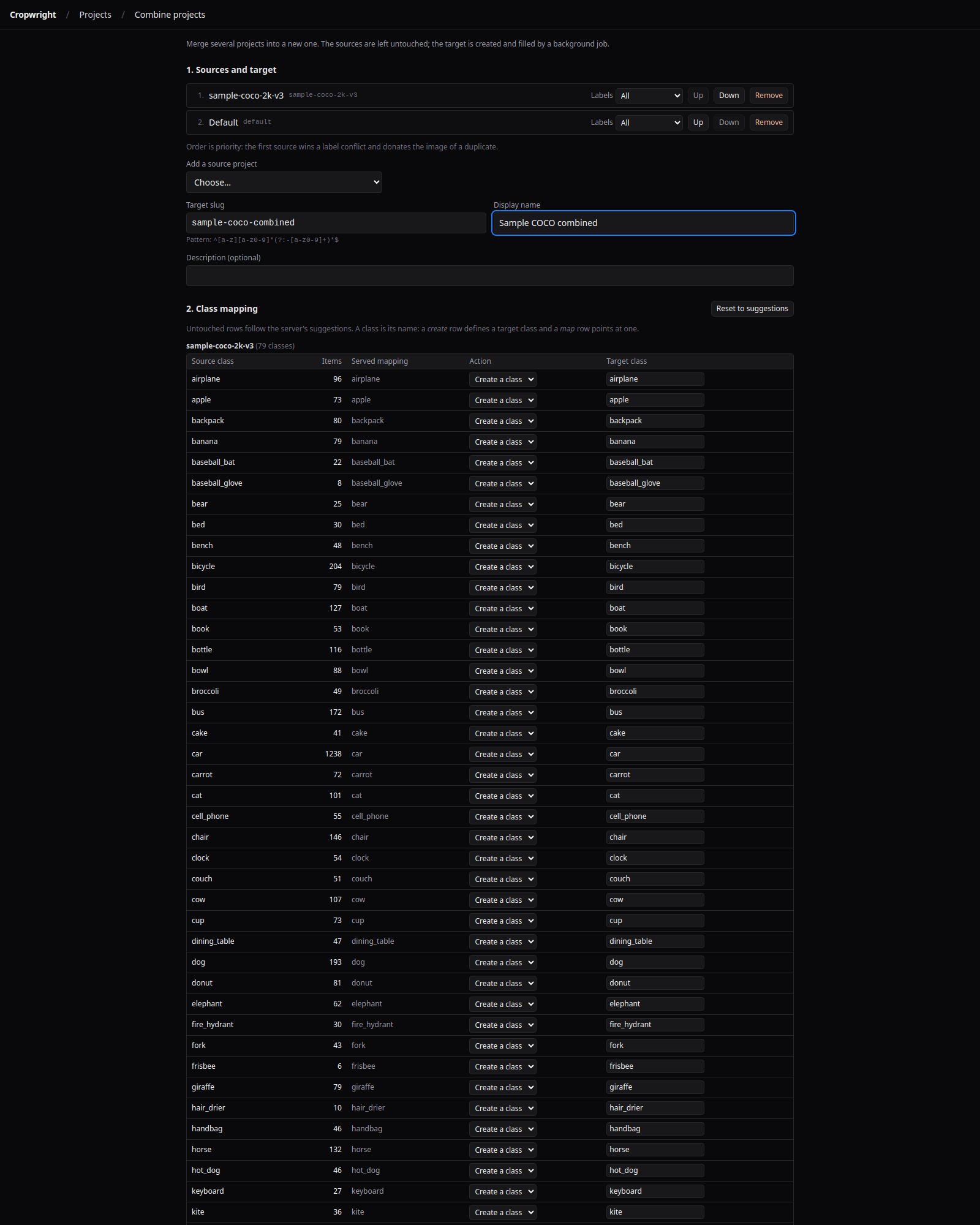Select the sample-coco-2k-v3 79 classes heading

coord(240,346)
